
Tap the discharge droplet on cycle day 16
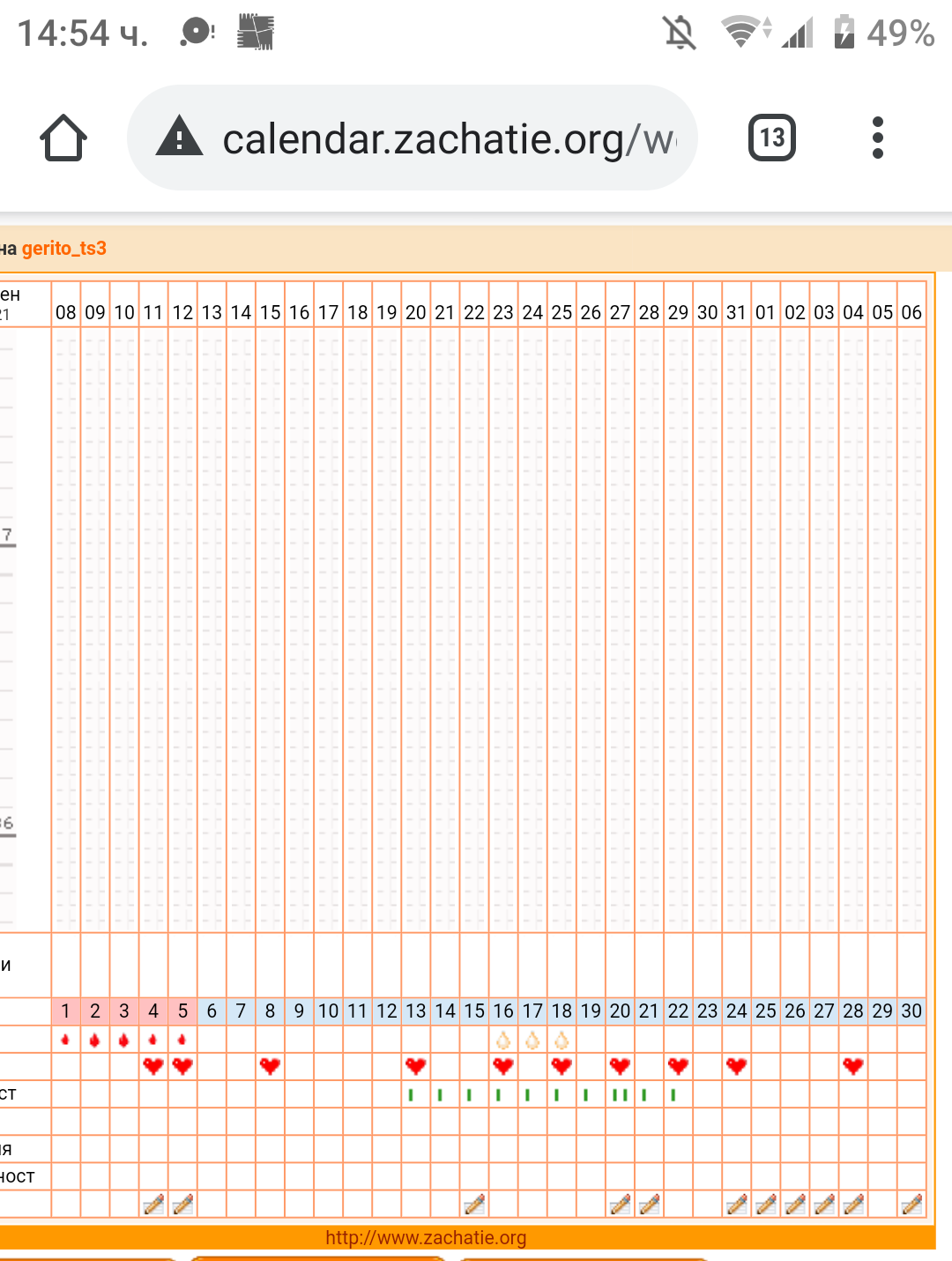coord(503,1040)
